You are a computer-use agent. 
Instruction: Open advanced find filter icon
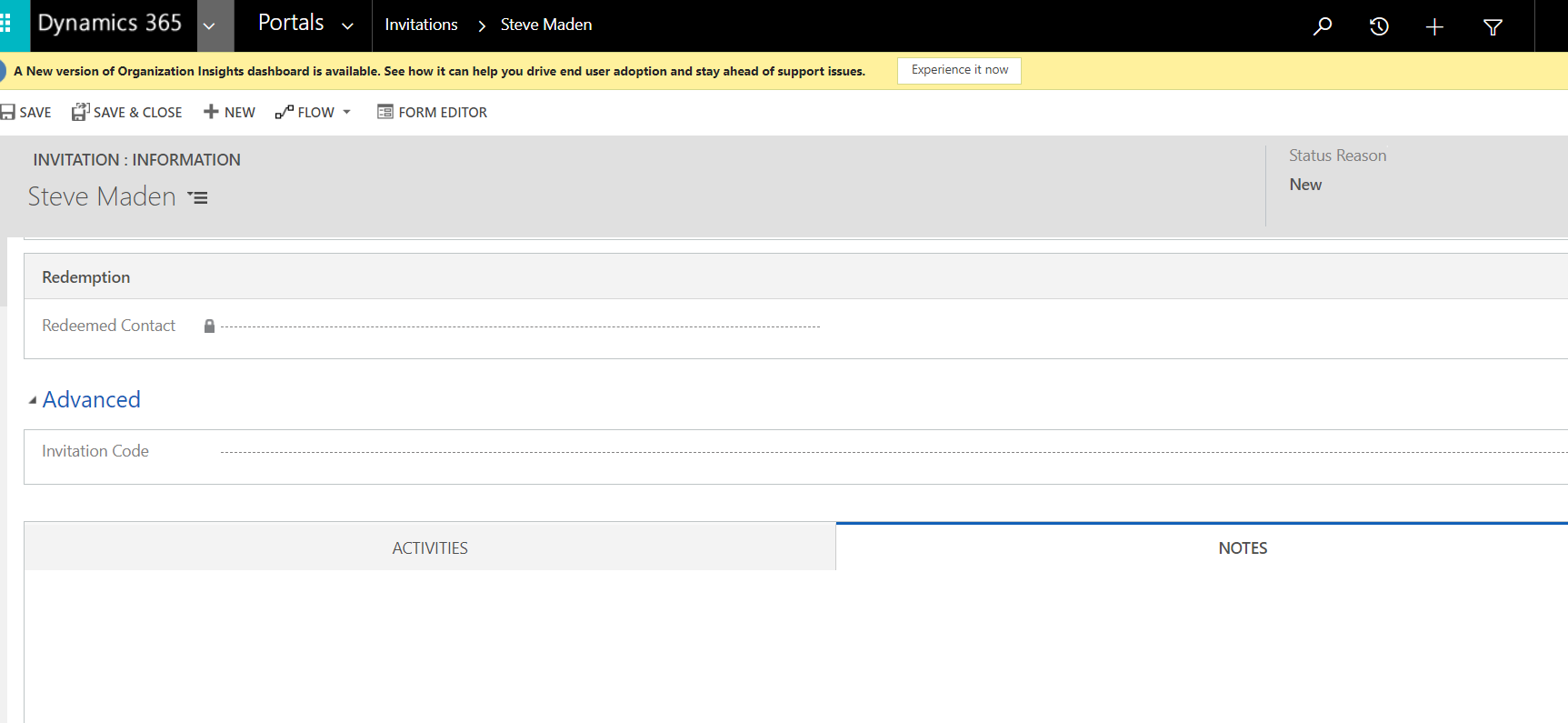[x=1493, y=27]
